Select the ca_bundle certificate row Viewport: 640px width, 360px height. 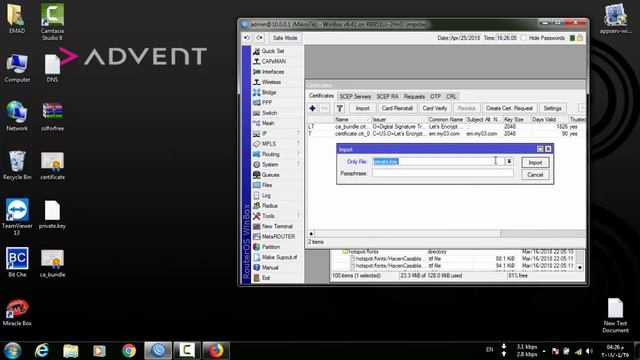pyautogui.click(x=446, y=127)
